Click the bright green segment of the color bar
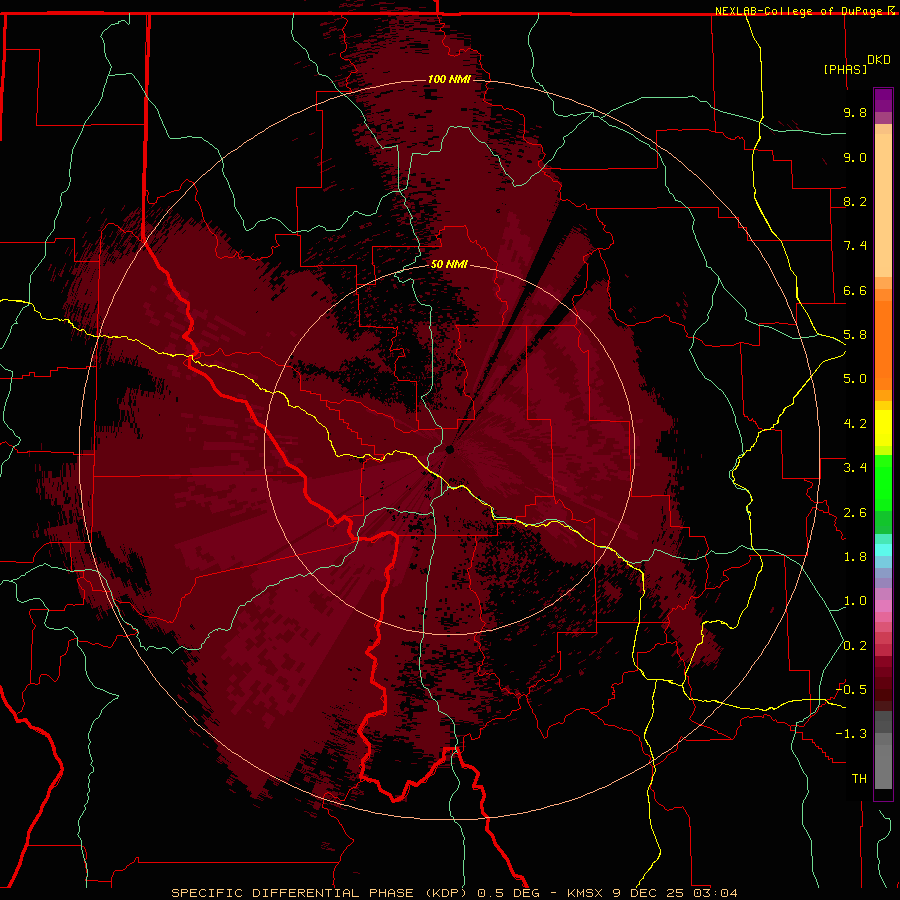The height and width of the screenshot is (900, 900). 883,483
